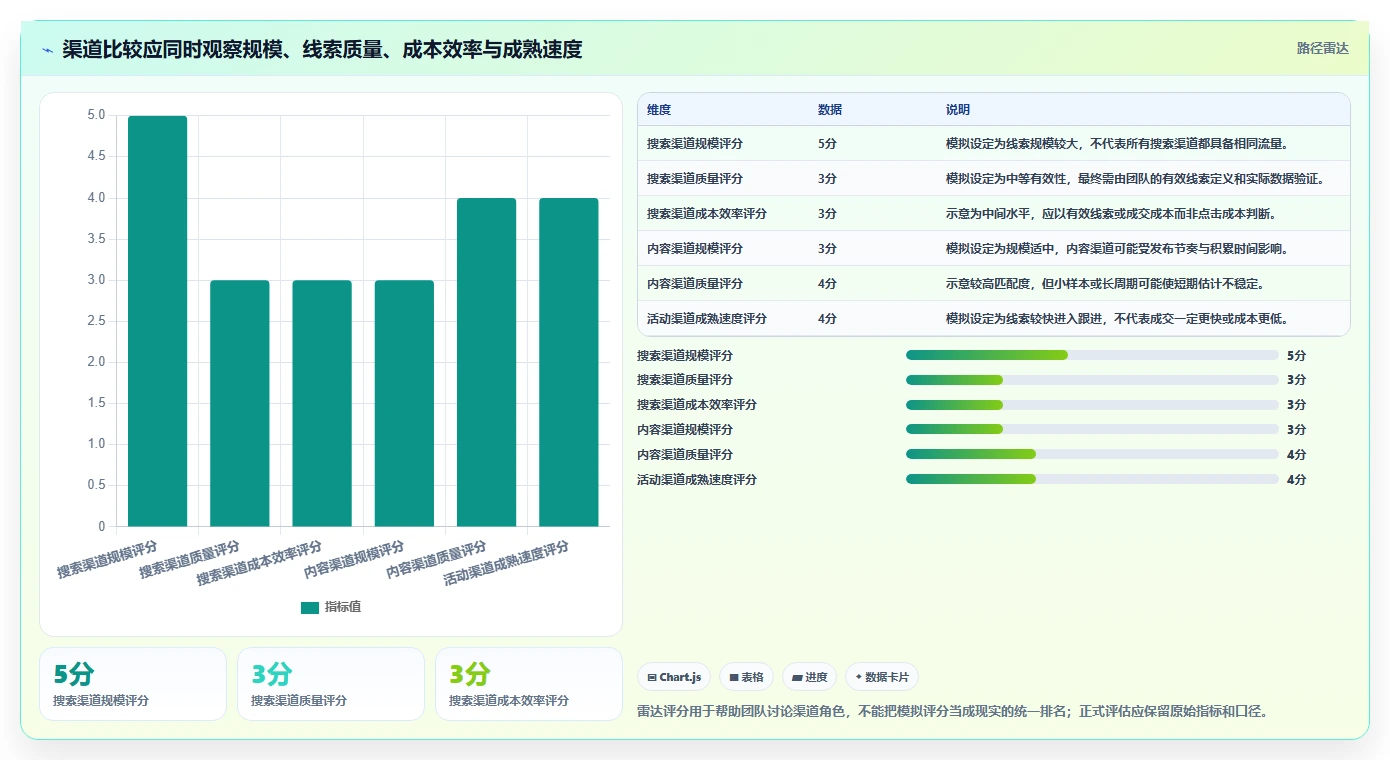Click progress label 活动渠道成熟速度评分
This screenshot has height=760, width=1390.
pos(697,480)
